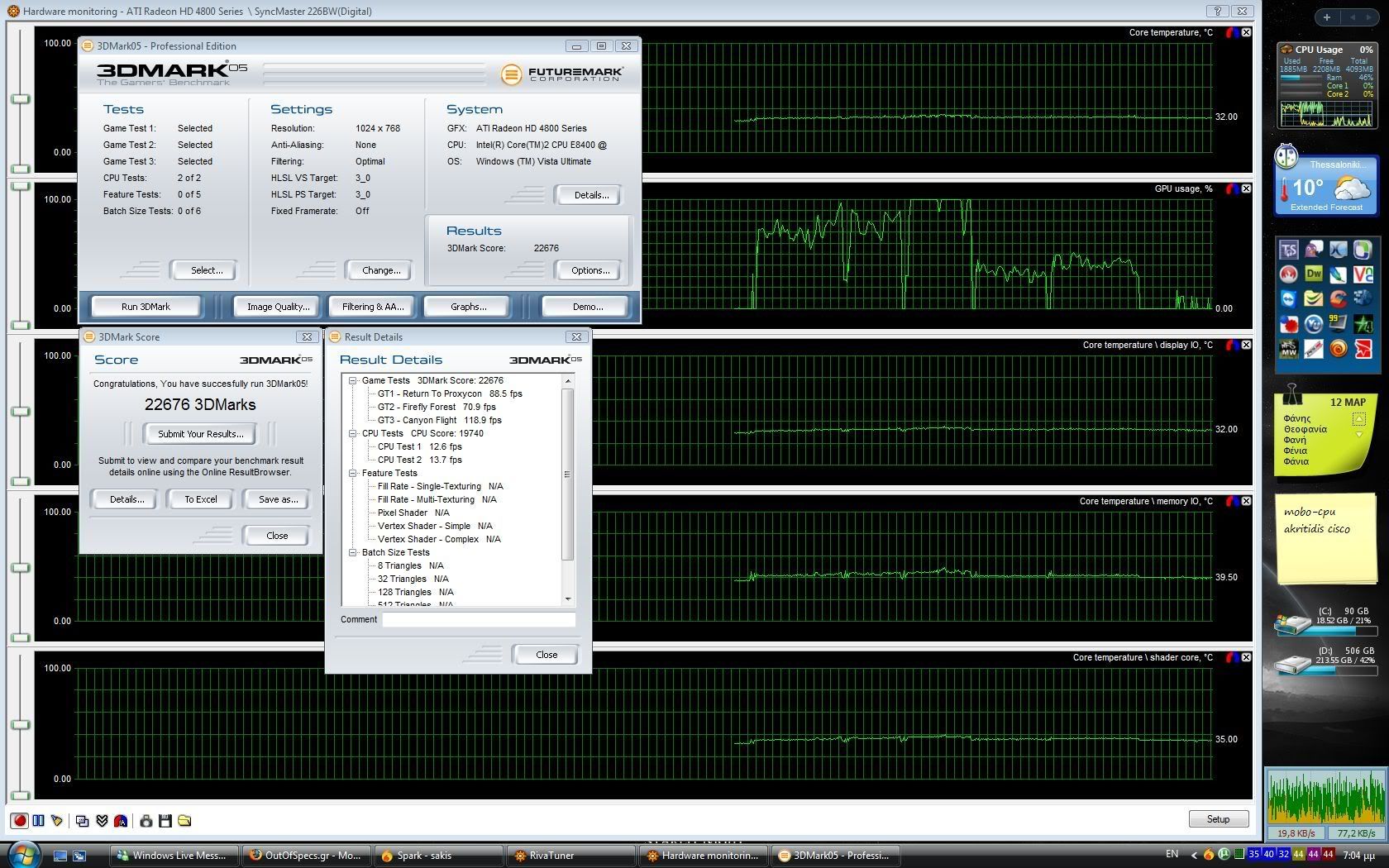This screenshot has height=868, width=1389.
Task: Open the Image Quality dialog
Action: (x=278, y=307)
